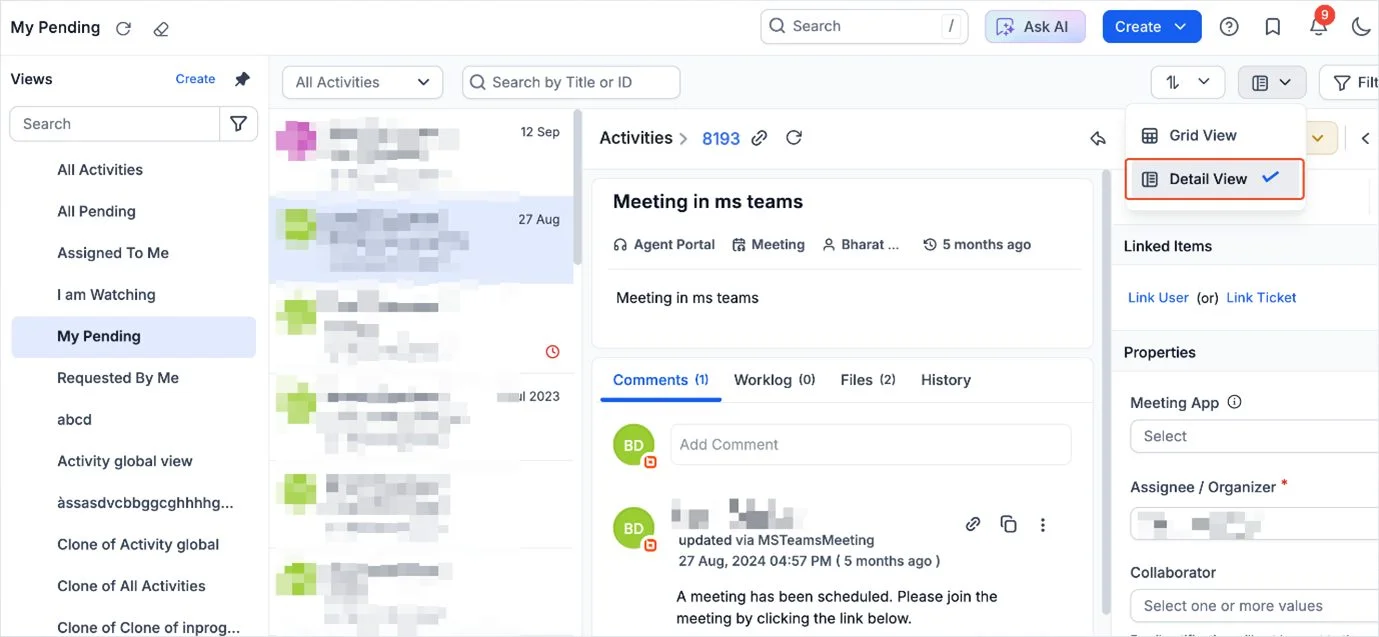The width and height of the screenshot is (1379, 637).
Task: Switch to the Worklog tab
Action: pos(774,380)
